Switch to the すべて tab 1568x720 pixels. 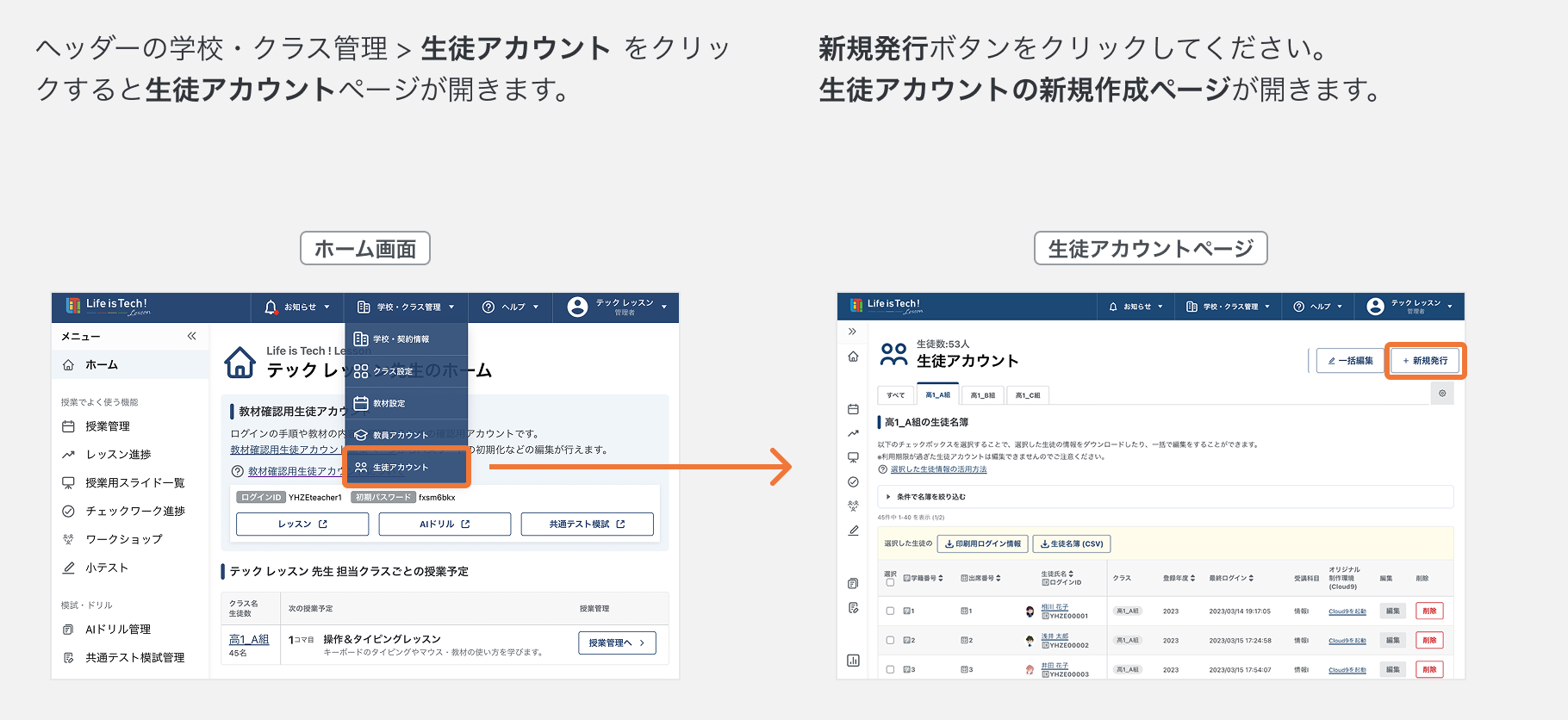(x=896, y=395)
